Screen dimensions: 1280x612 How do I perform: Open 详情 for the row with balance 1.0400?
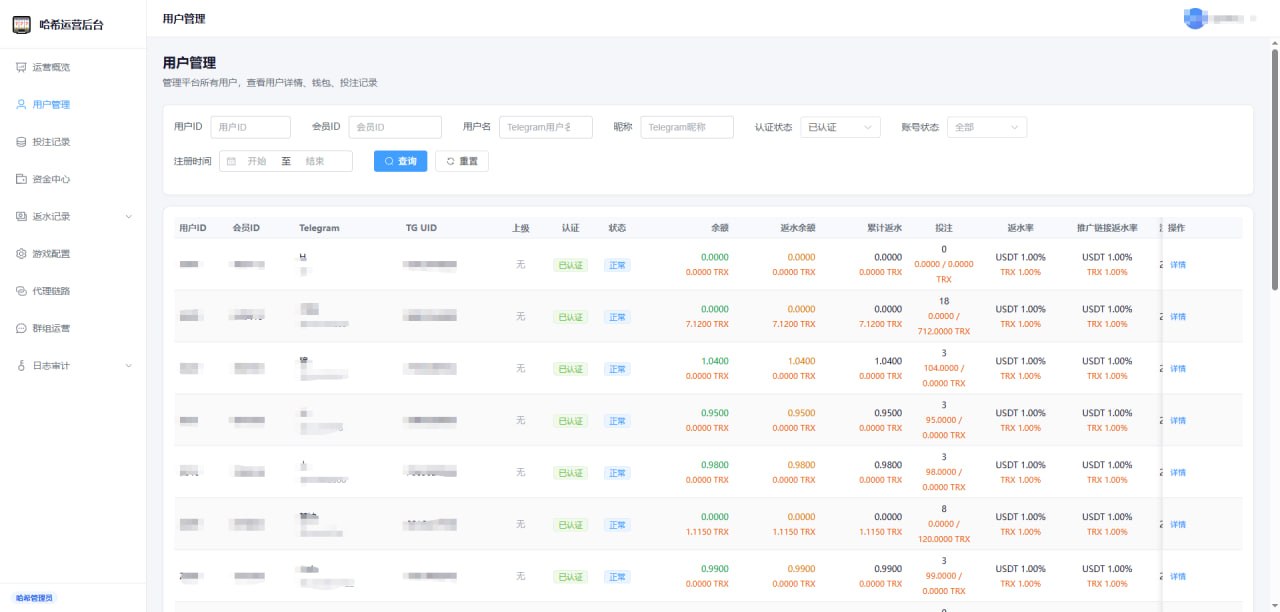pos(1178,369)
